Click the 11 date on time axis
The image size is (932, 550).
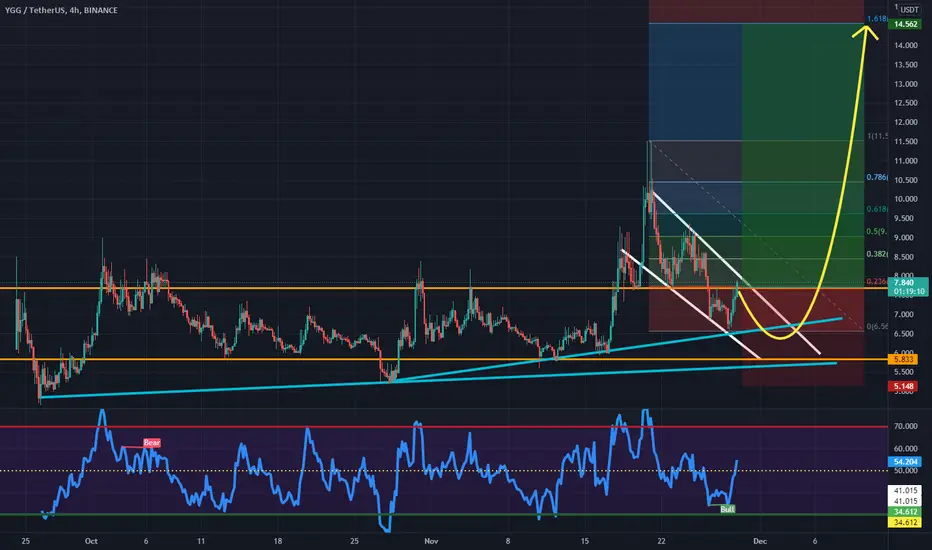click(201, 541)
